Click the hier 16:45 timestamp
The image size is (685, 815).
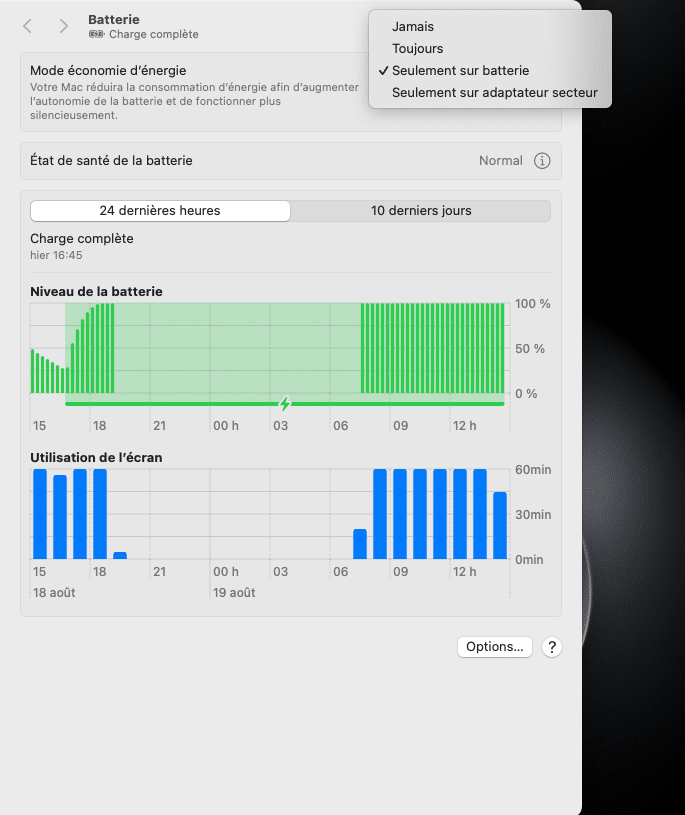click(56, 255)
